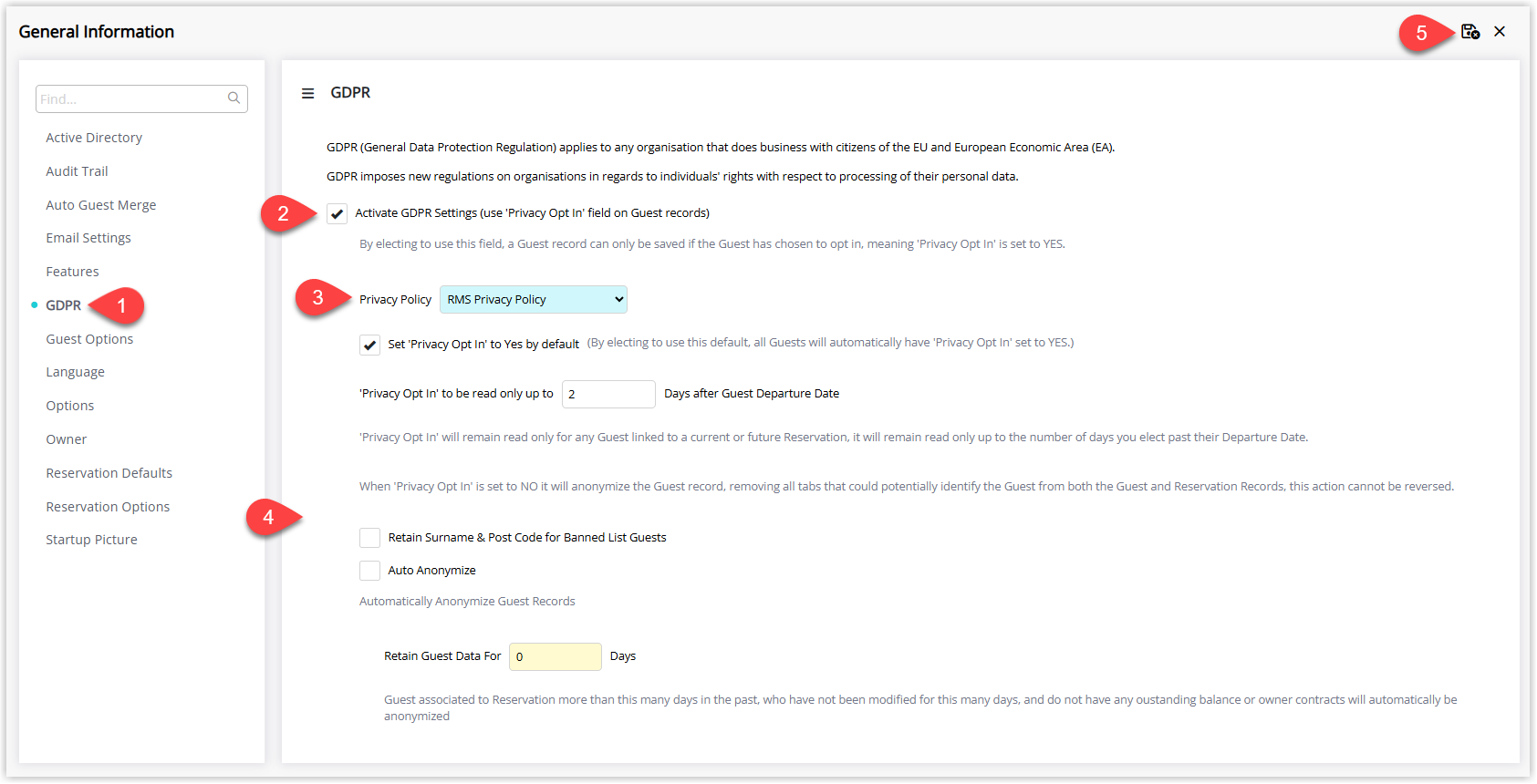Open Guest Options section
1537x784 pixels.
click(89, 339)
